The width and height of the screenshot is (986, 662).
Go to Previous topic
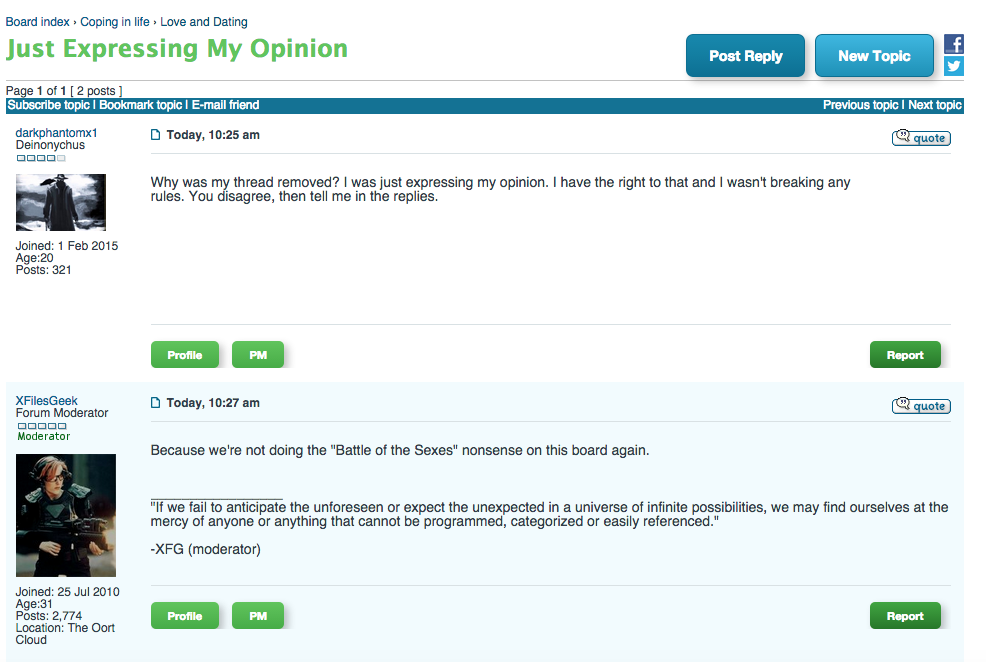tap(861, 105)
